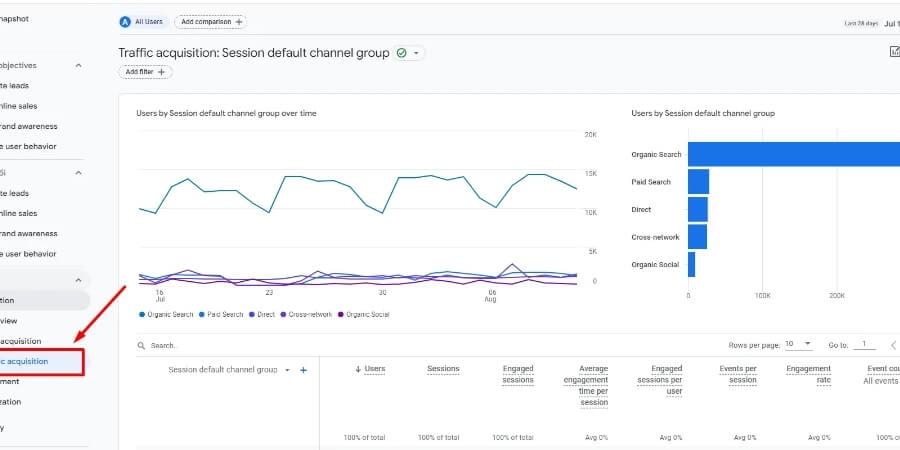Sort by Engaged sessions per user column
This screenshot has width=900, height=450.
click(660, 380)
